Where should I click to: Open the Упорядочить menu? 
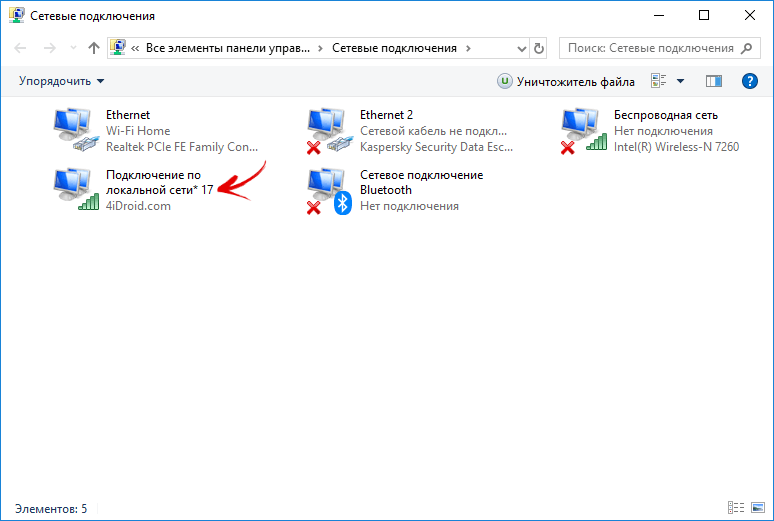click(62, 81)
